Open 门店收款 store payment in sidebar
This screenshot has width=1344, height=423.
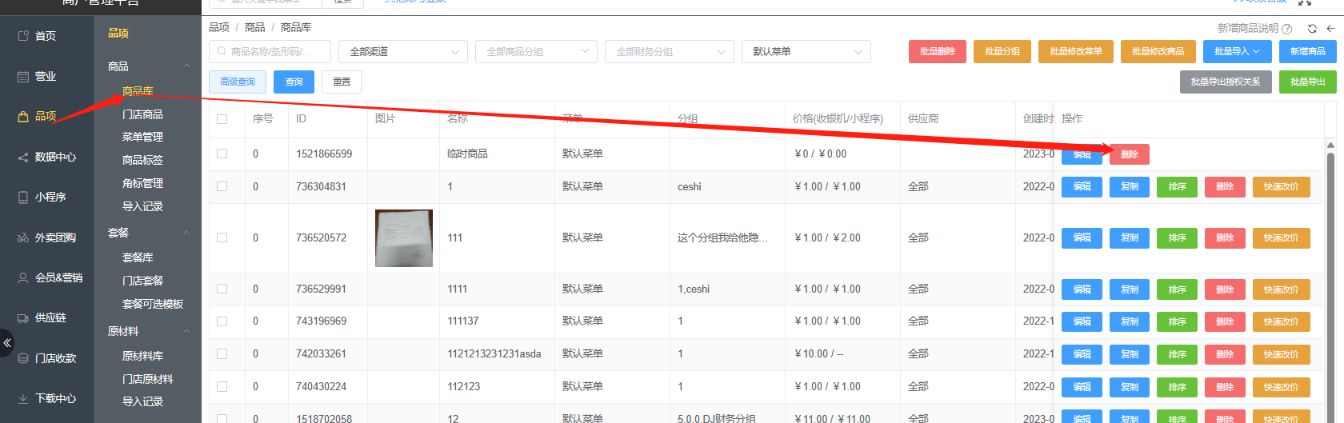pos(46,358)
